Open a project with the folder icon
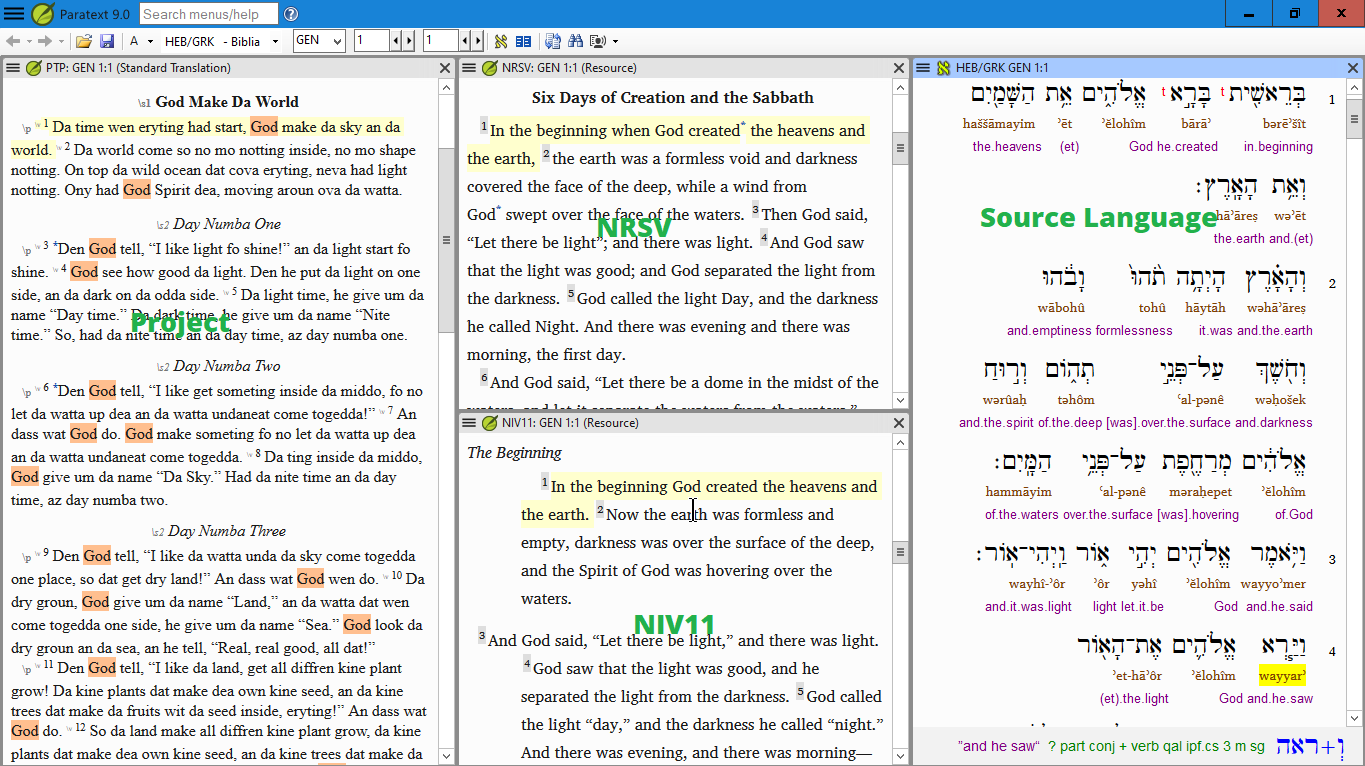This screenshot has width=1365, height=766. [84, 41]
